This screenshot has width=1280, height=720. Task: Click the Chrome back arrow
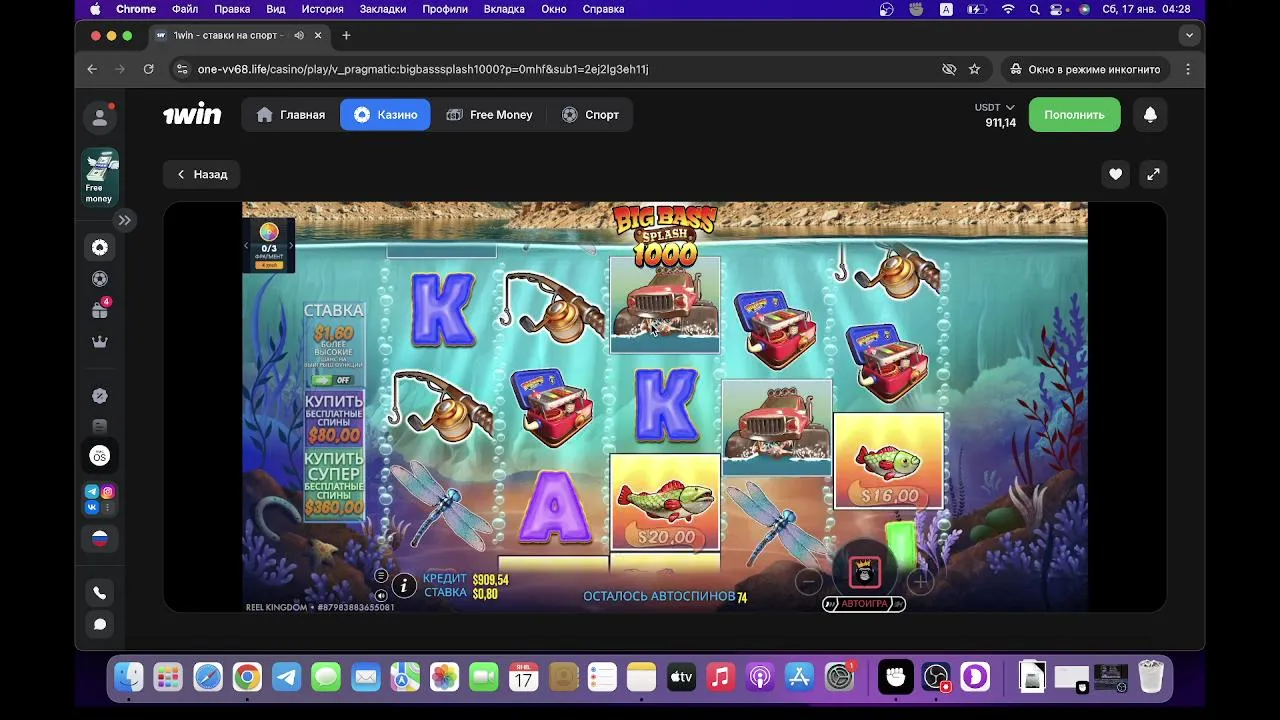point(92,69)
